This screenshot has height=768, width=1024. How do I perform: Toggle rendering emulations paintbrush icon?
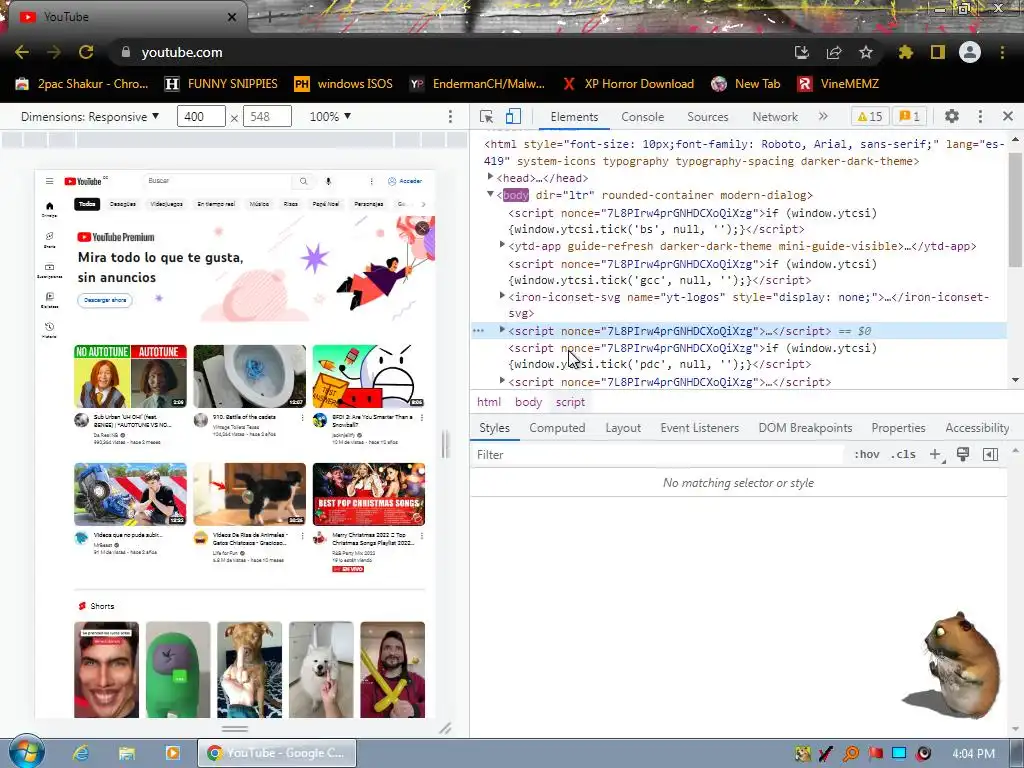[x=963, y=455]
